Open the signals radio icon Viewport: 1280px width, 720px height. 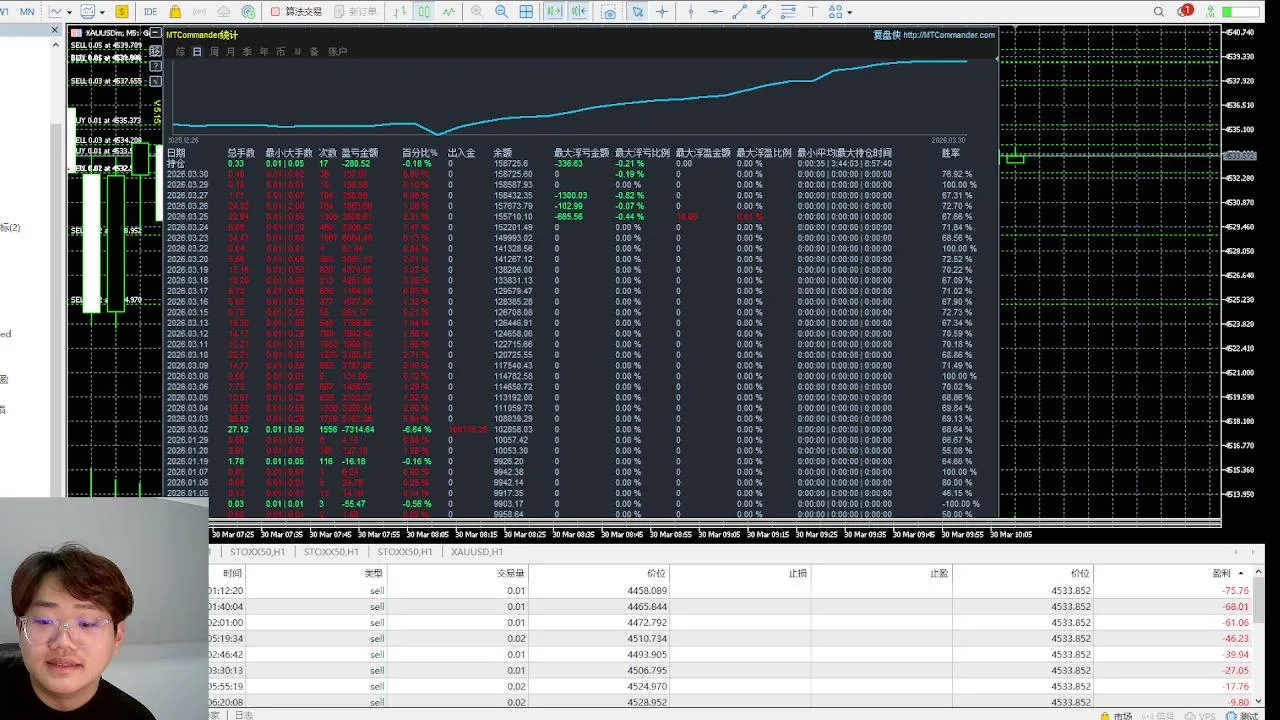[199, 12]
